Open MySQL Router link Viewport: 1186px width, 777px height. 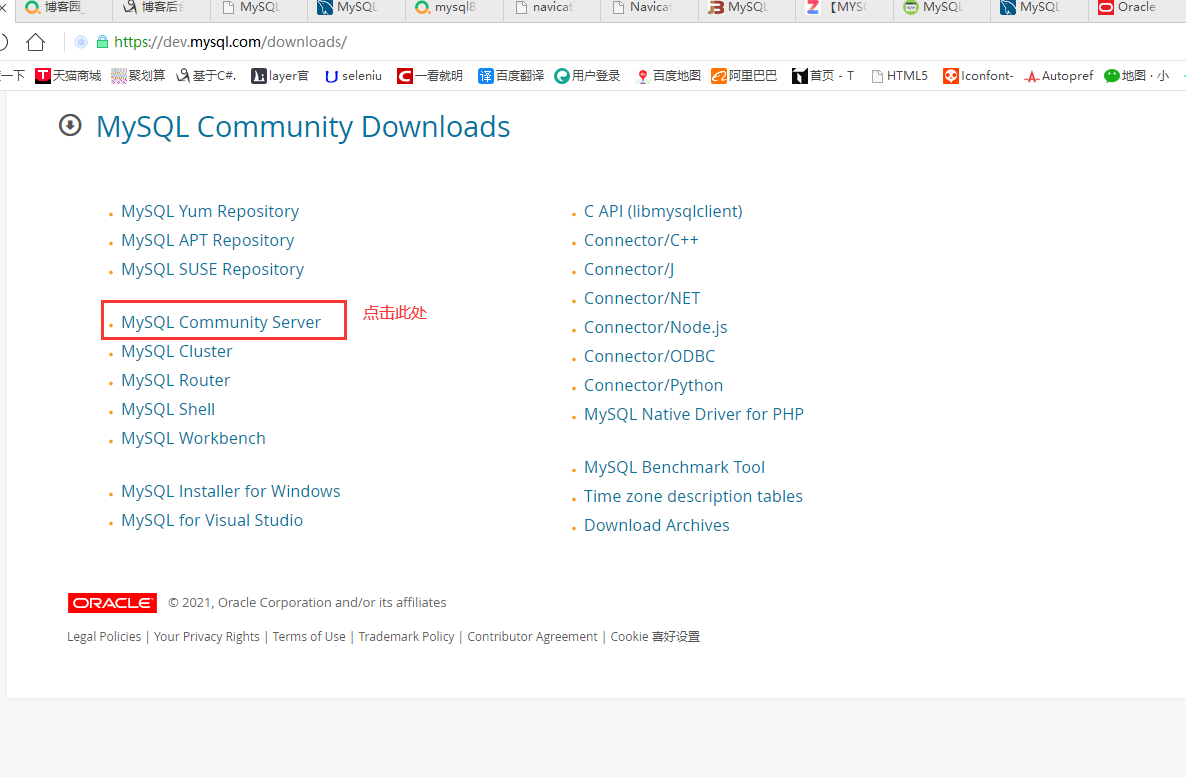tap(175, 380)
